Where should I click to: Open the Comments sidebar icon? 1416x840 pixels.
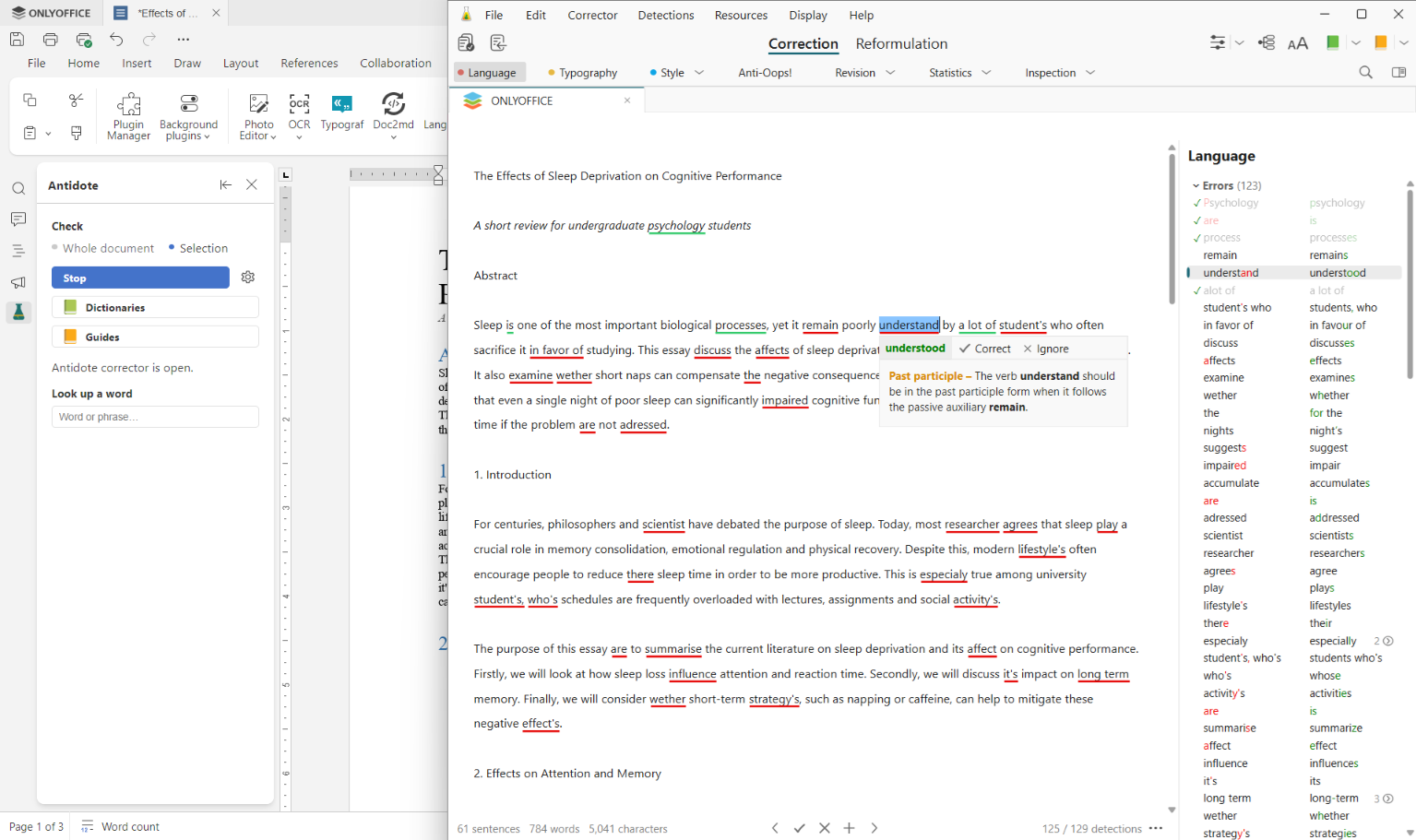pyautogui.click(x=18, y=219)
